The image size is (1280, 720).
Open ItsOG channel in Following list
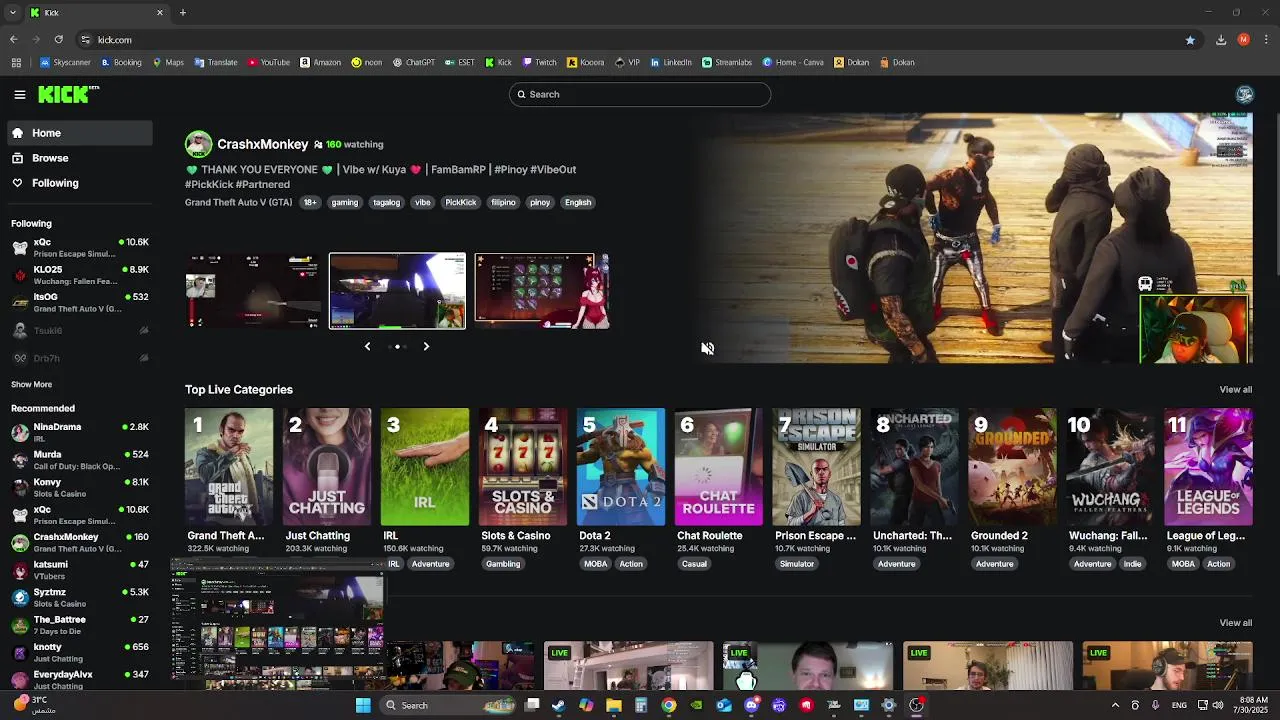pyautogui.click(x=78, y=302)
